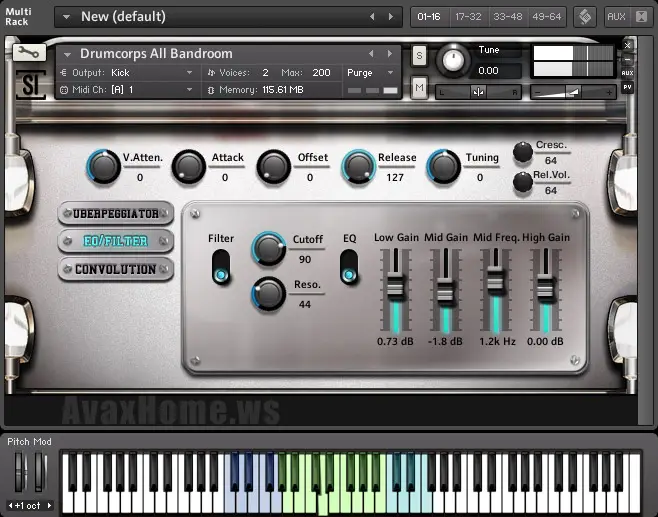Screen dimensions: 658x517
Task: Open the wrench instrument edit mode
Action: (29, 52)
